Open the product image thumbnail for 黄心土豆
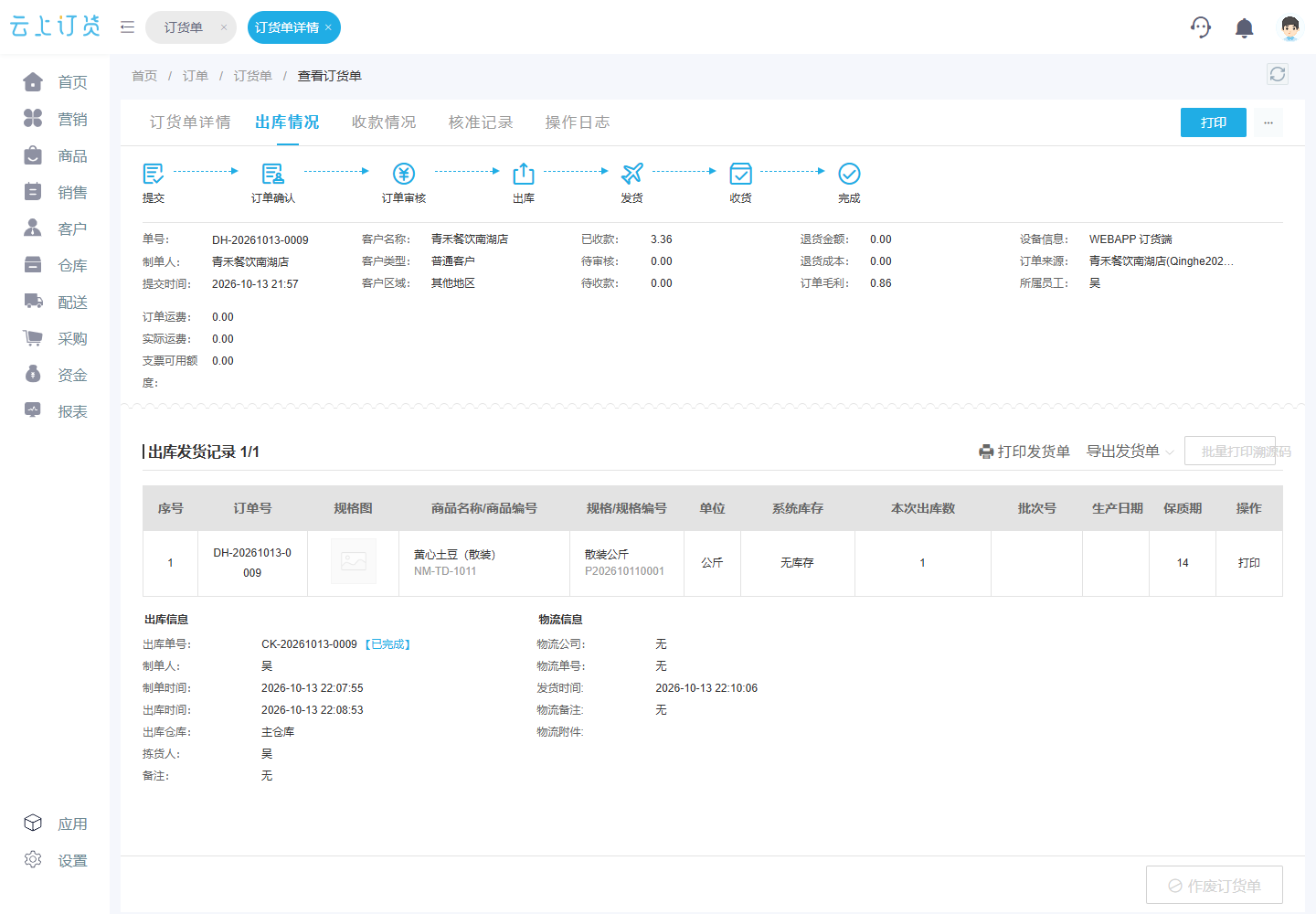 pyautogui.click(x=354, y=562)
